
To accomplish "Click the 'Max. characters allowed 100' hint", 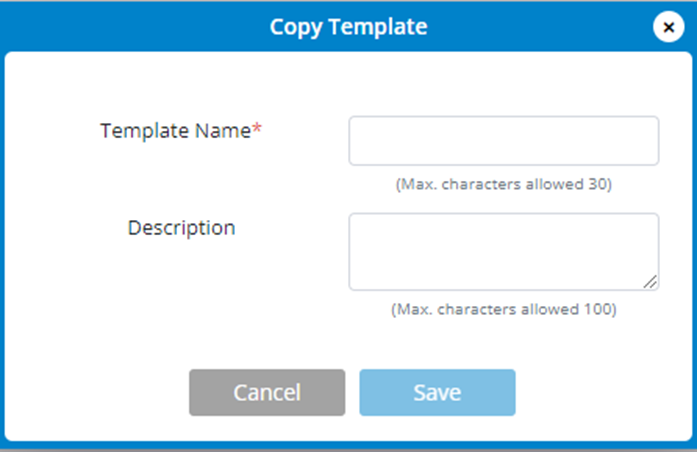I will [x=503, y=309].
